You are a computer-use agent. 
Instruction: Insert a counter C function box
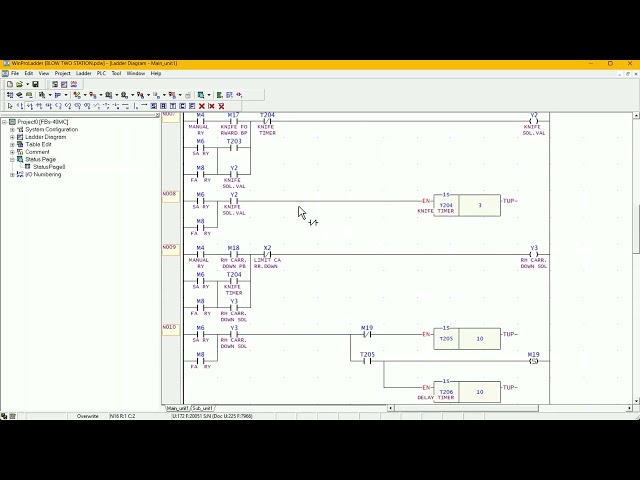pyautogui.click(x=182, y=106)
